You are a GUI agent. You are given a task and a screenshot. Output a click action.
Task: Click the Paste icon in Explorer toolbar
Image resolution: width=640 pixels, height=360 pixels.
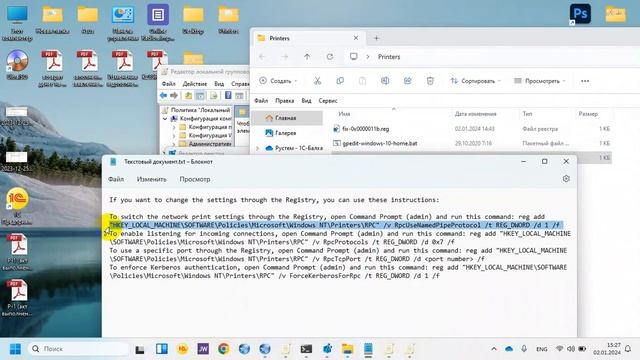[362, 81]
